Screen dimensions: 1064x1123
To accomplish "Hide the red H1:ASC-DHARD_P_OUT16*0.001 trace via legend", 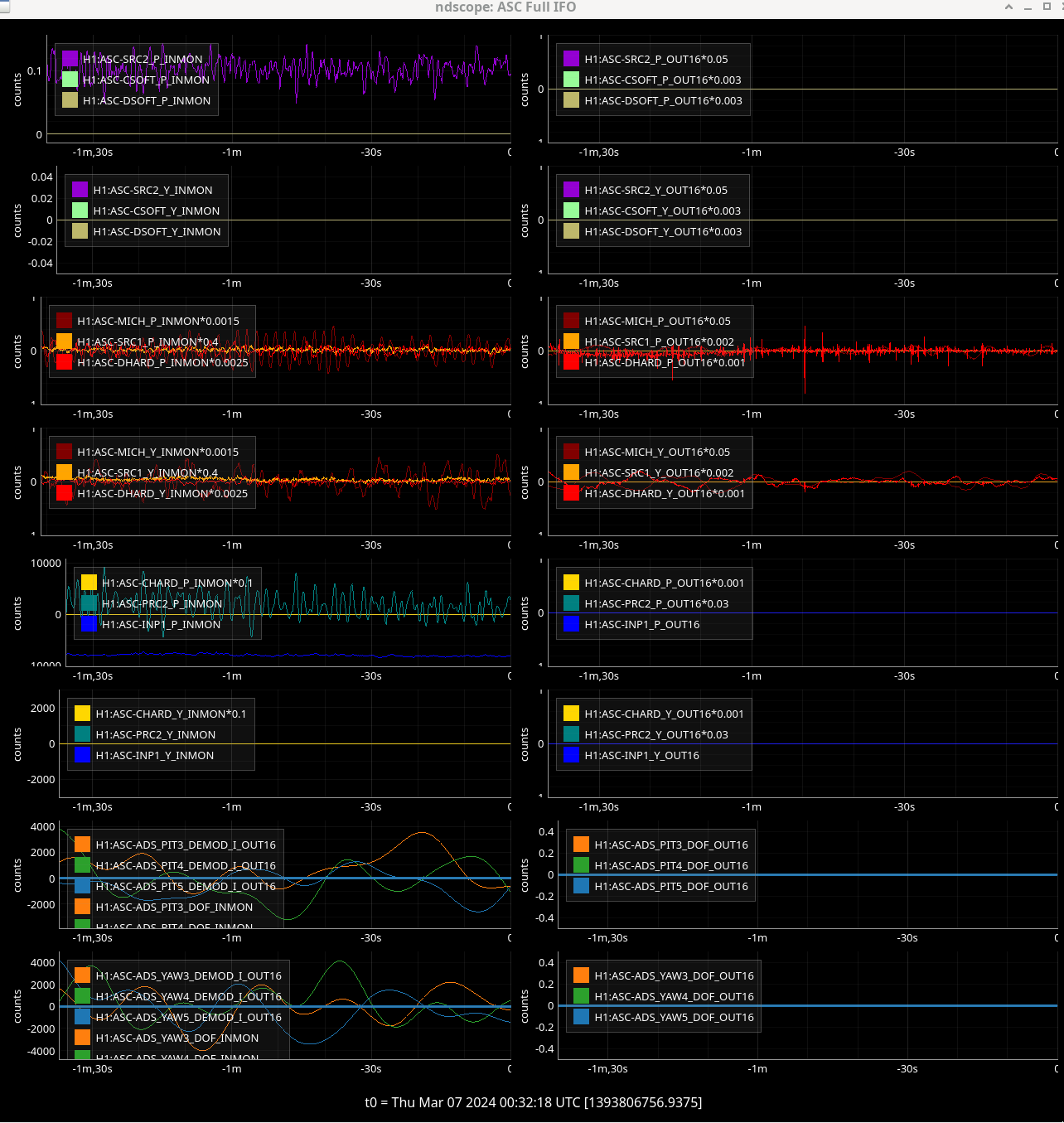I will coord(571,362).
